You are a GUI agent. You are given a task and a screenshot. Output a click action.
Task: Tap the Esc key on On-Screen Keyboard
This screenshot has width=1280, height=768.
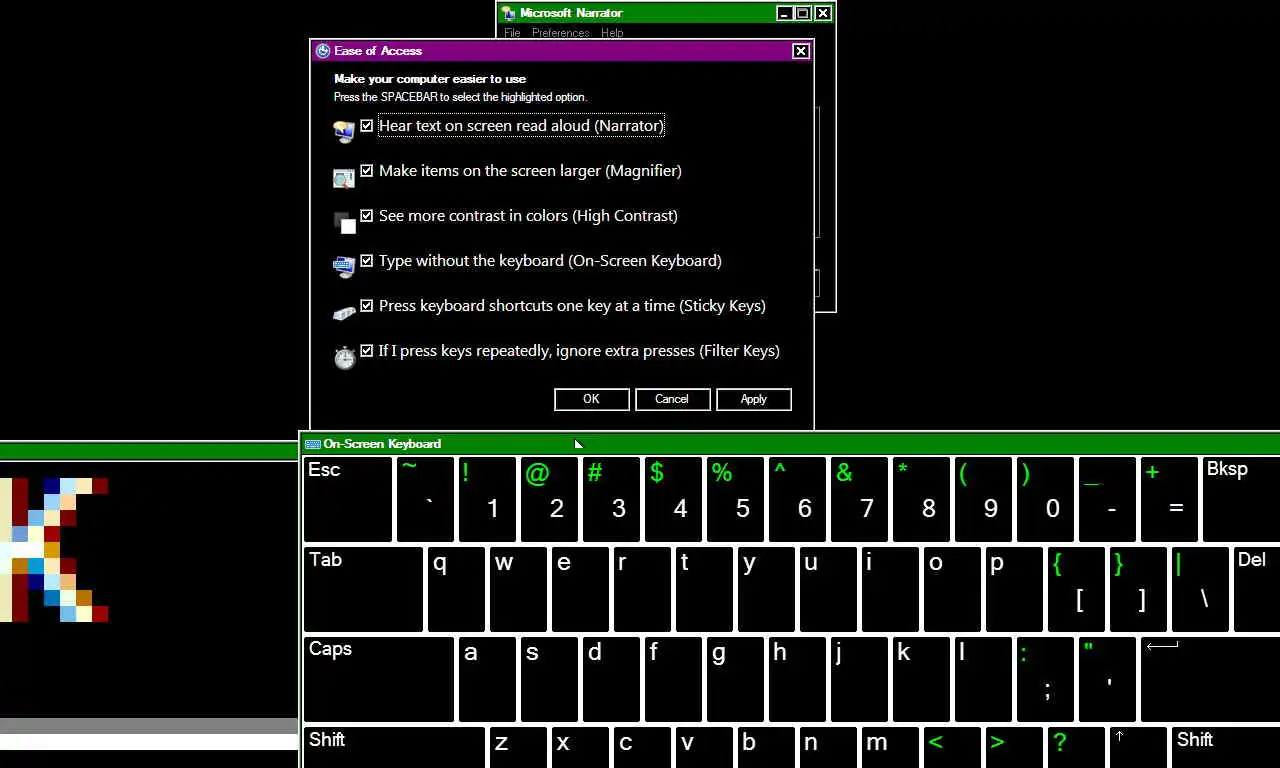pos(348,499)
